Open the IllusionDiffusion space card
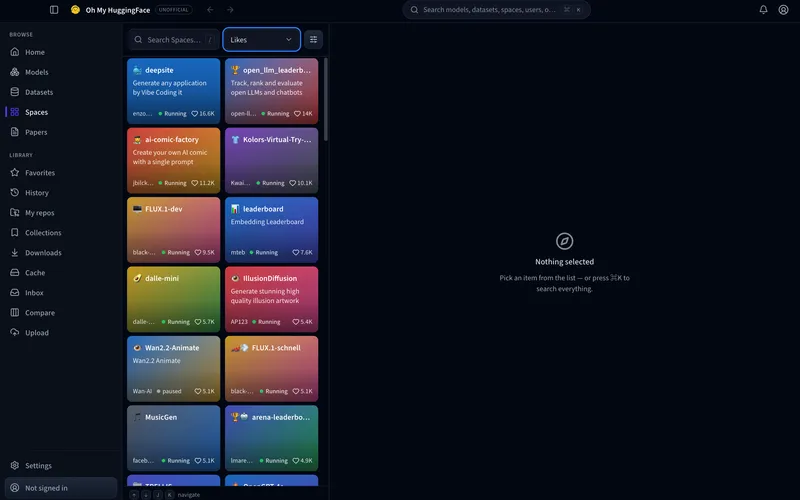The height and width of the screenshot is (500, 800). [271, 299]
